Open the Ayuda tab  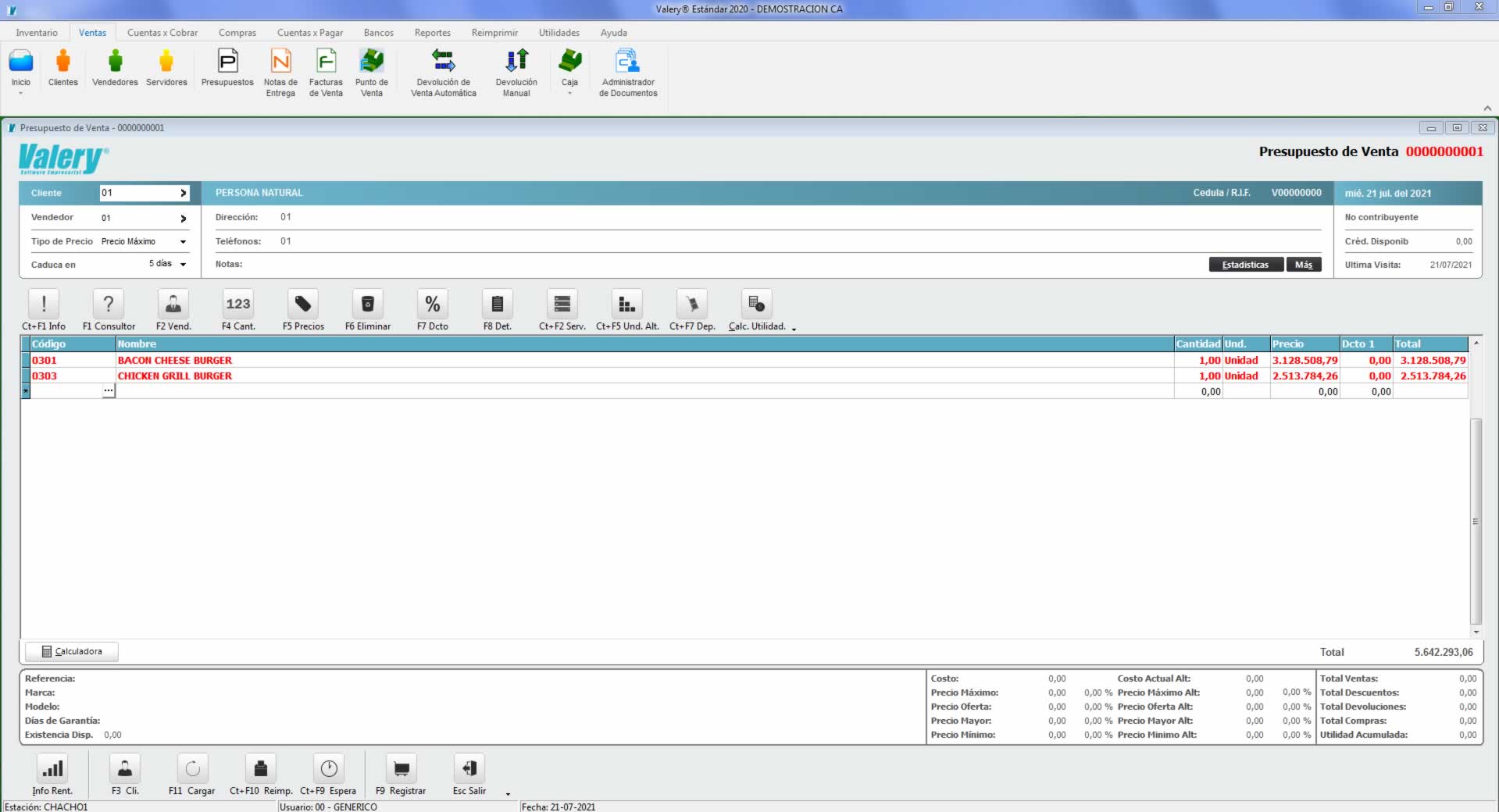point(614,33)
